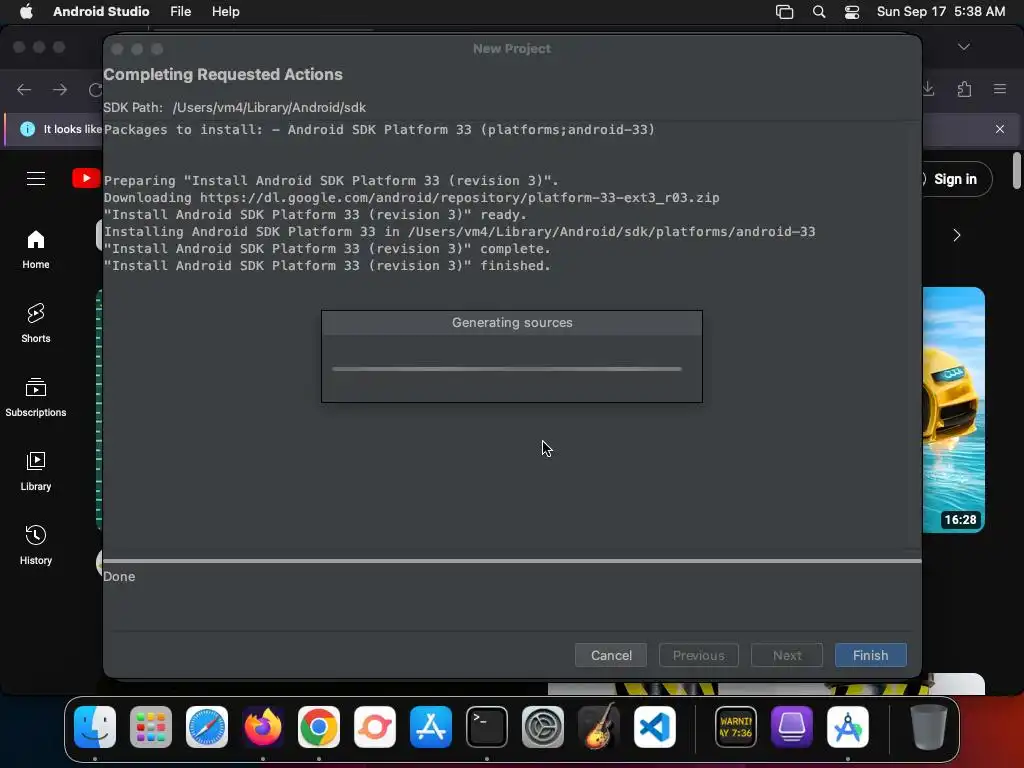Open the Console app from the Dock
Viewport: 1024px width, 768px height.
(x=736, y=727)
